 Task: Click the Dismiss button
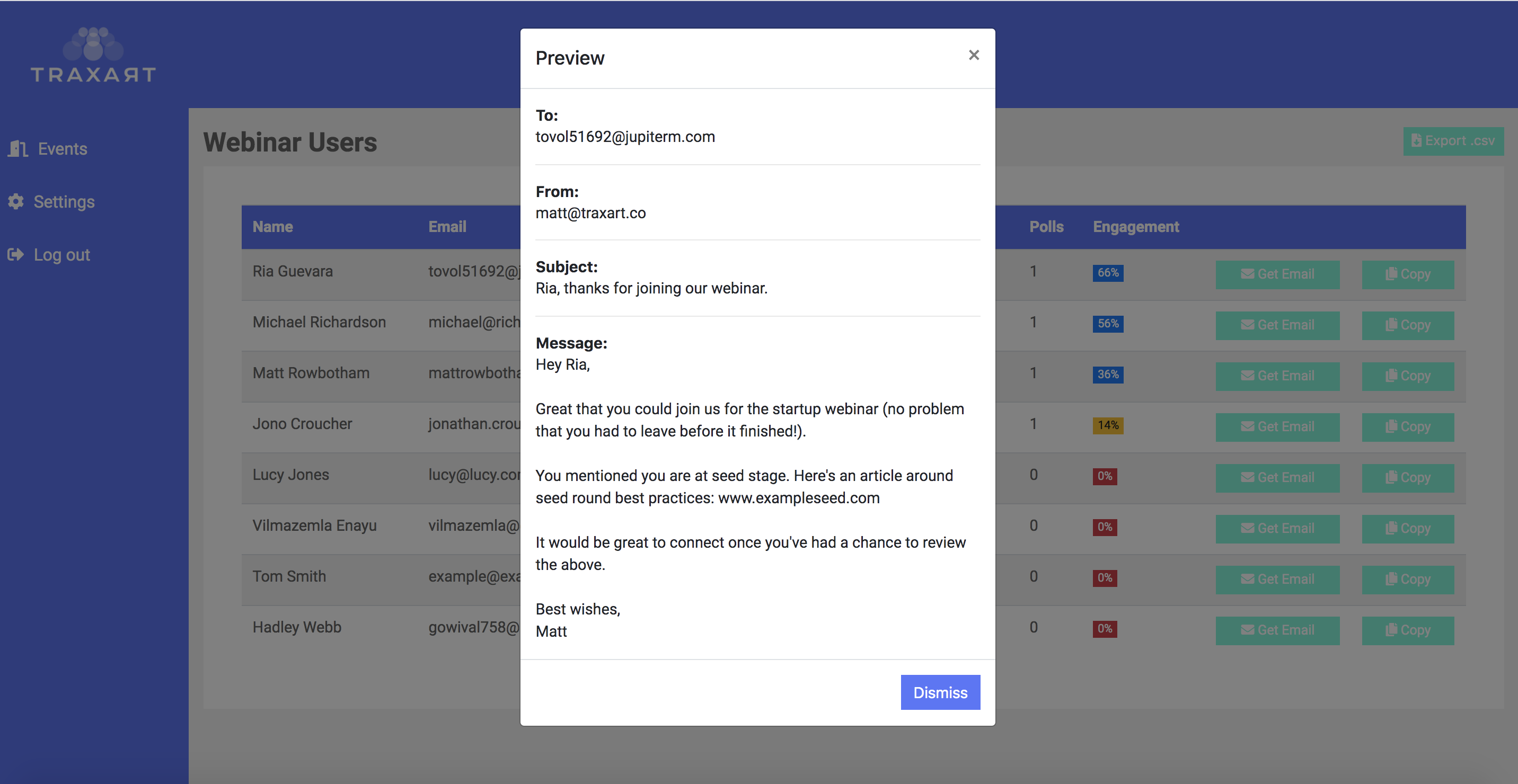tap(940, 692)
